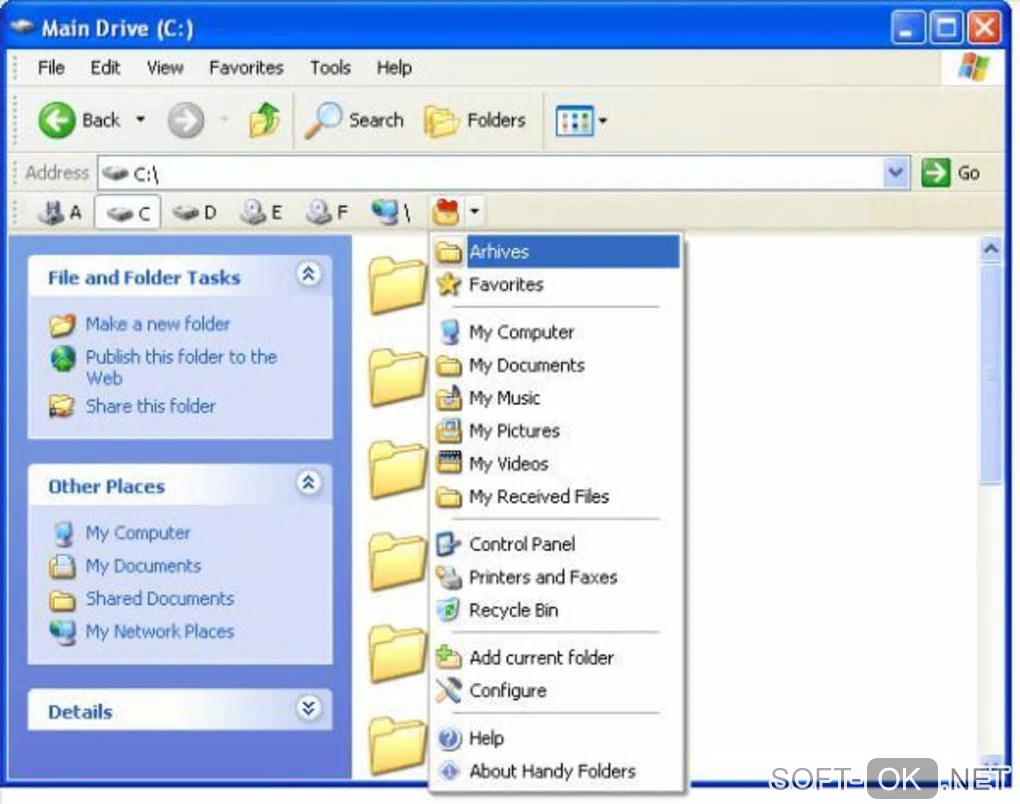1020x804 pixels.
Task: Select Favorites in the Handy Folders list
Action: click(557, 284)
